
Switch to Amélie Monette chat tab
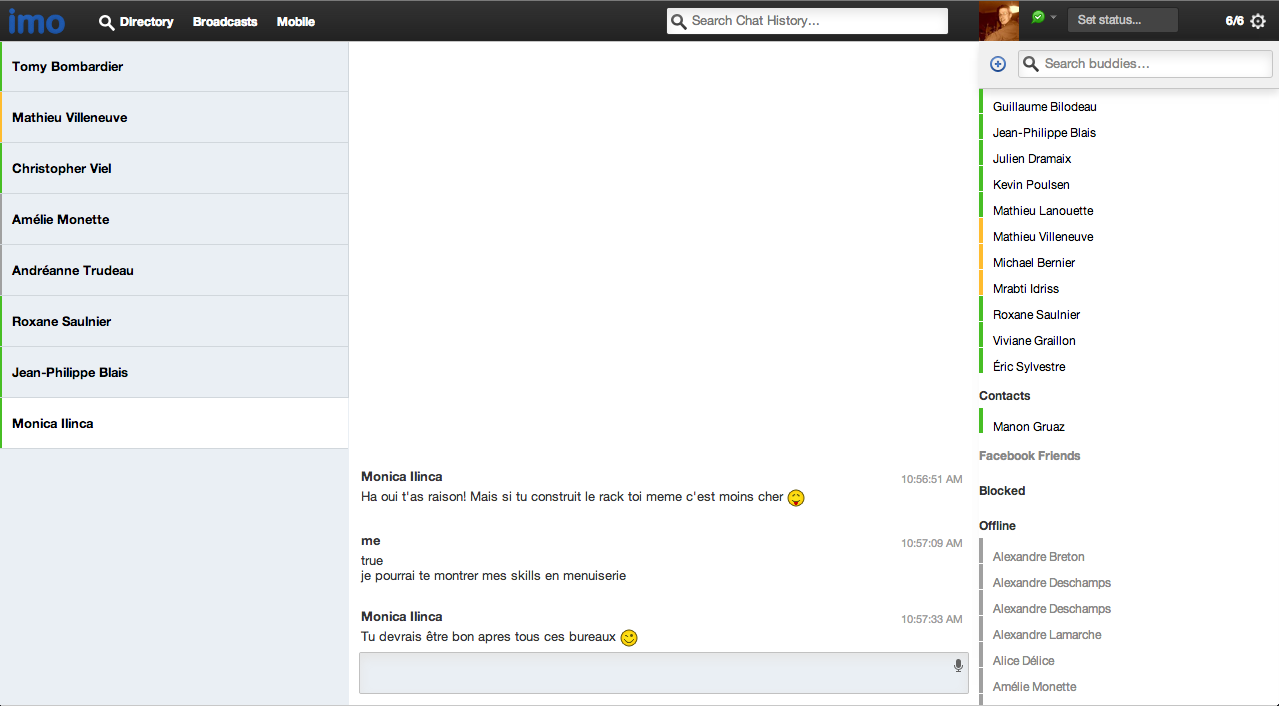(x=174, y=219)
